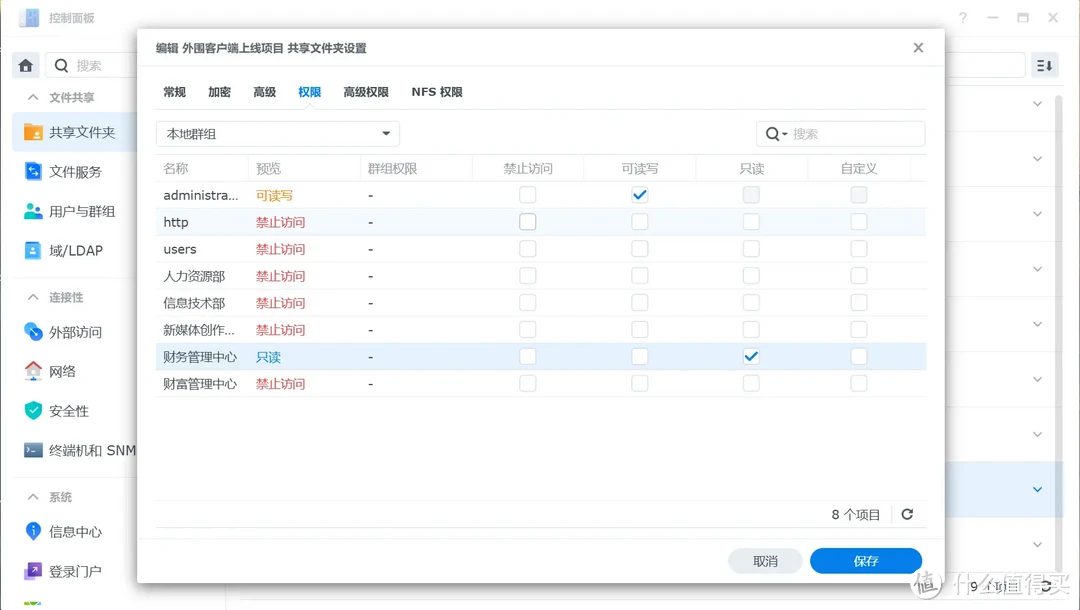Open 域/LDAP section in sidebar
Image resolution: width=1080 pixels, height=610 pixels.
(75, 247)
